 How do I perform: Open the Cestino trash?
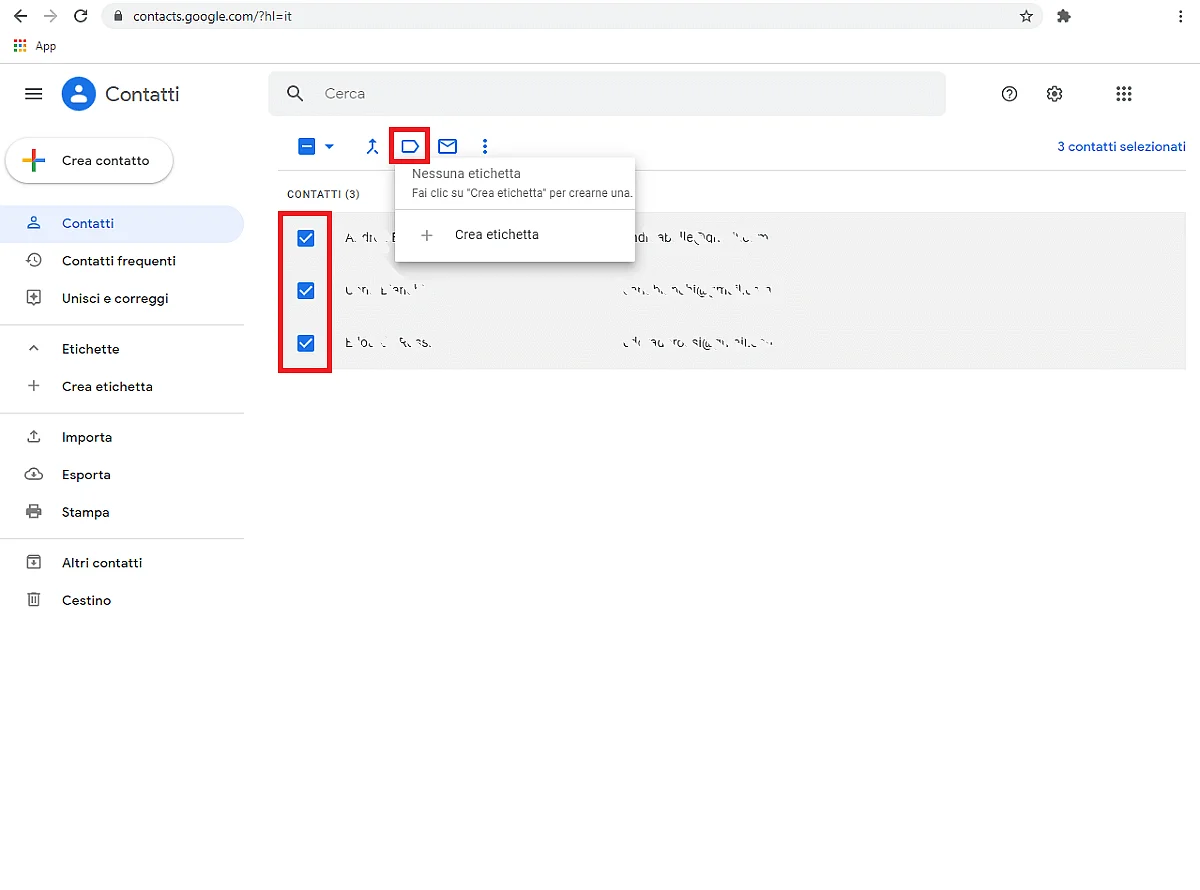point(122,600)
